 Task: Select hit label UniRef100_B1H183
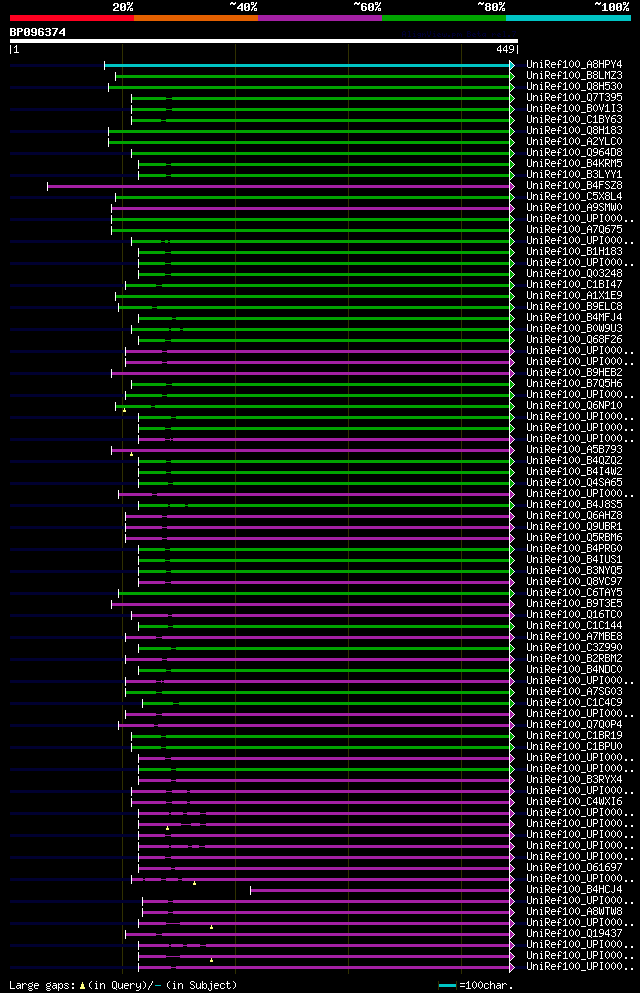574,251
